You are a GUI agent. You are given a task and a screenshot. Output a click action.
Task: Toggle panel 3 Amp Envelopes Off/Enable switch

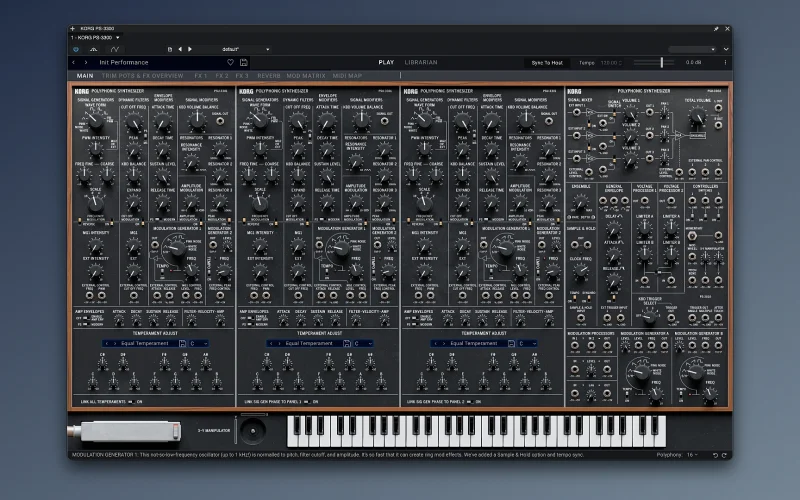click(414, 318)
